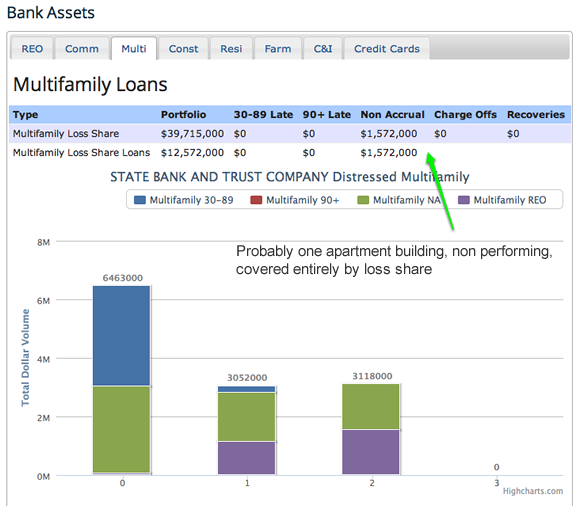Click the green NA segment of bar 0
This screenshot has width=580, height=506.
coord(122,429)
